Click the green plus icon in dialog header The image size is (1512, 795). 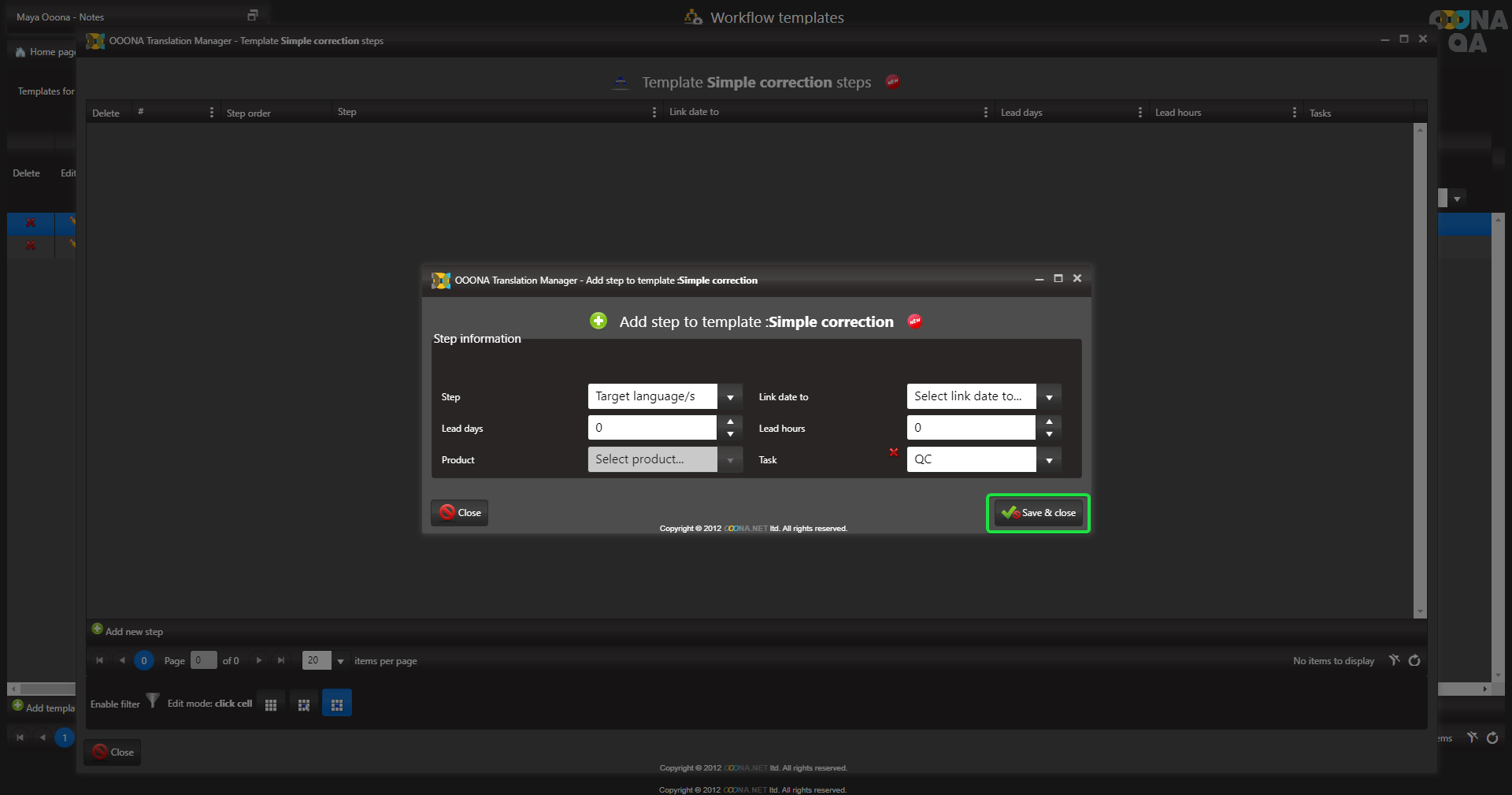[598, 321]
